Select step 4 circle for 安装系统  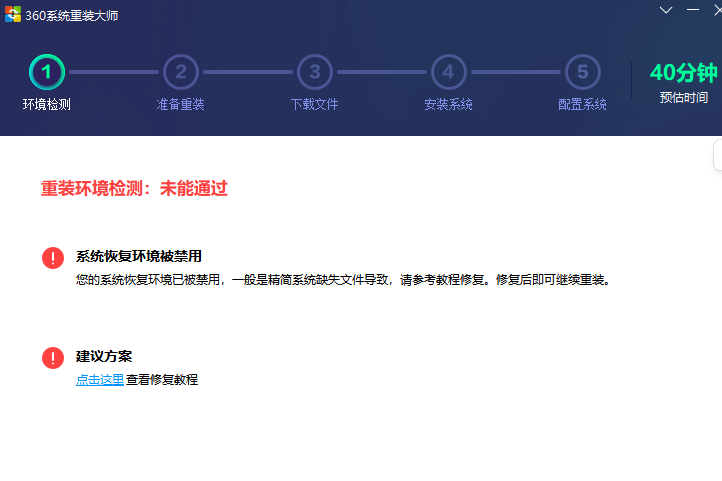tap(448, 72)
